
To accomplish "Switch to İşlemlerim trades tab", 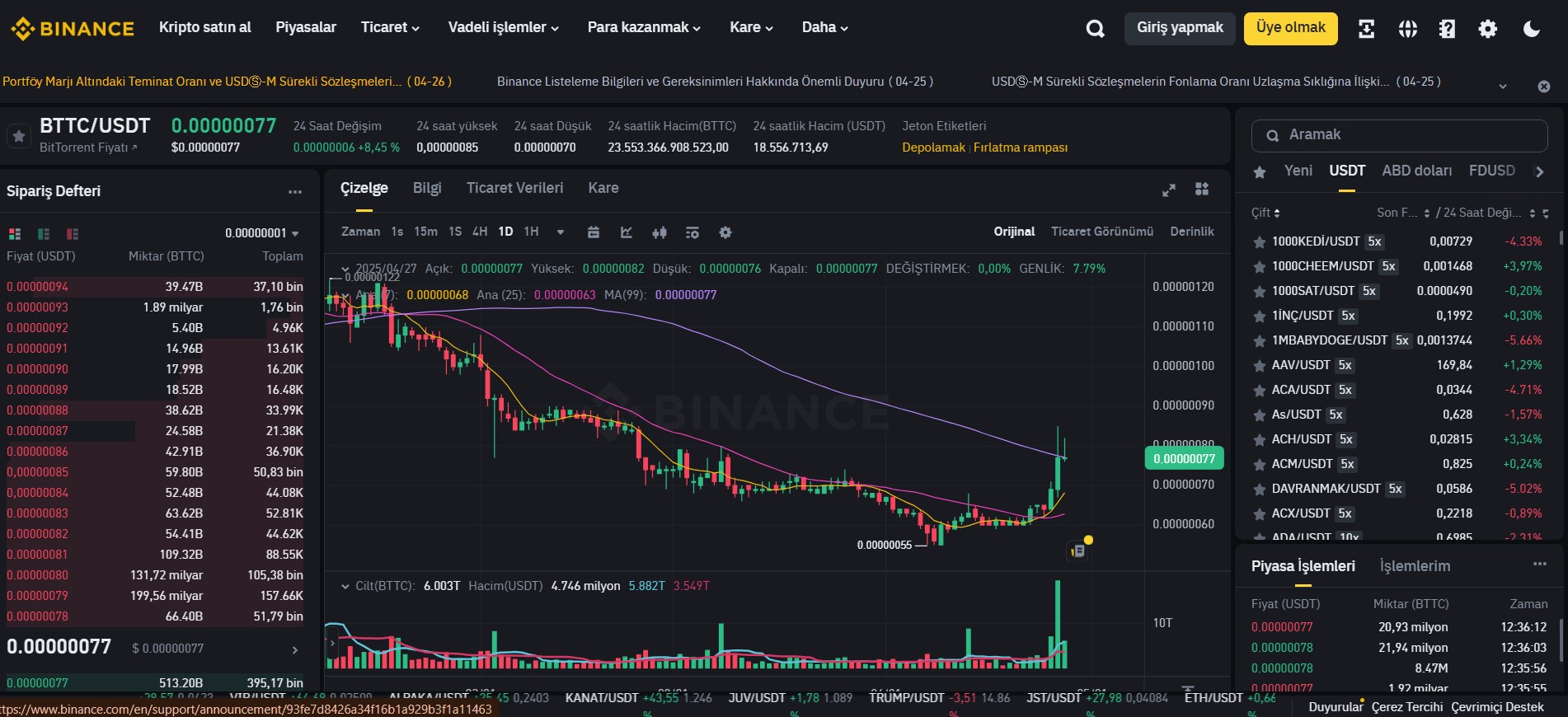I will [x=1415, y=566].
